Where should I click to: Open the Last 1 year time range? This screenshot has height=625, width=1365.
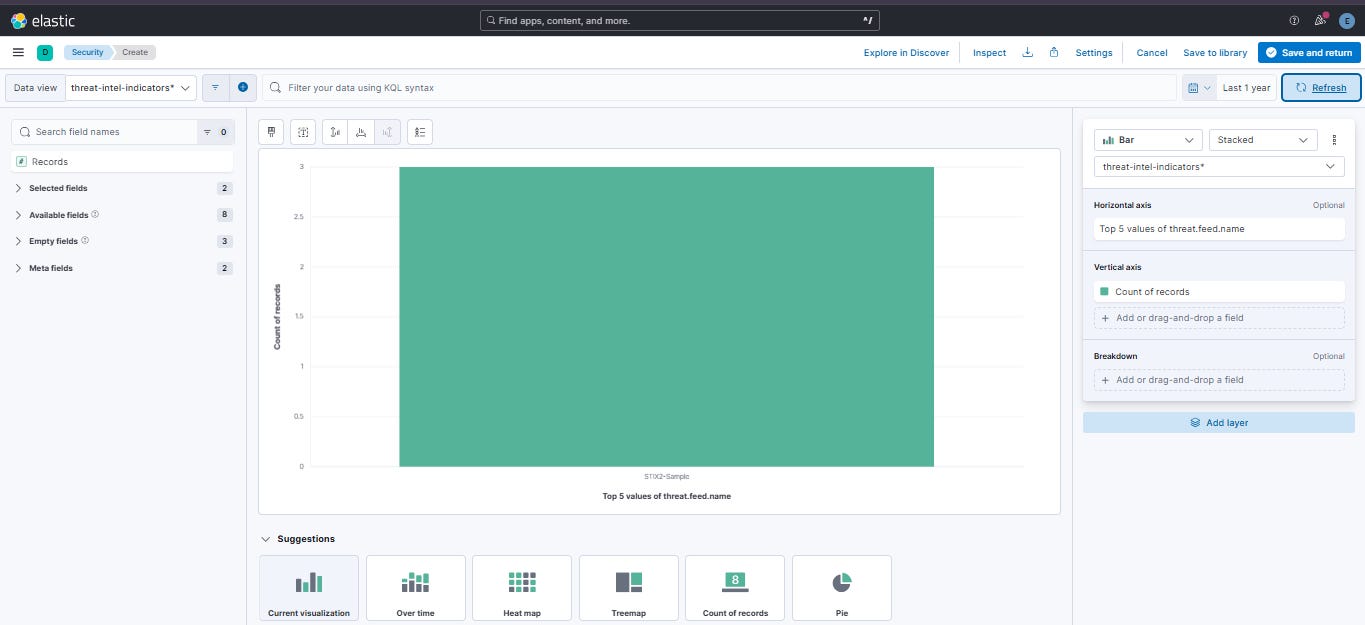coord(1246,87)
